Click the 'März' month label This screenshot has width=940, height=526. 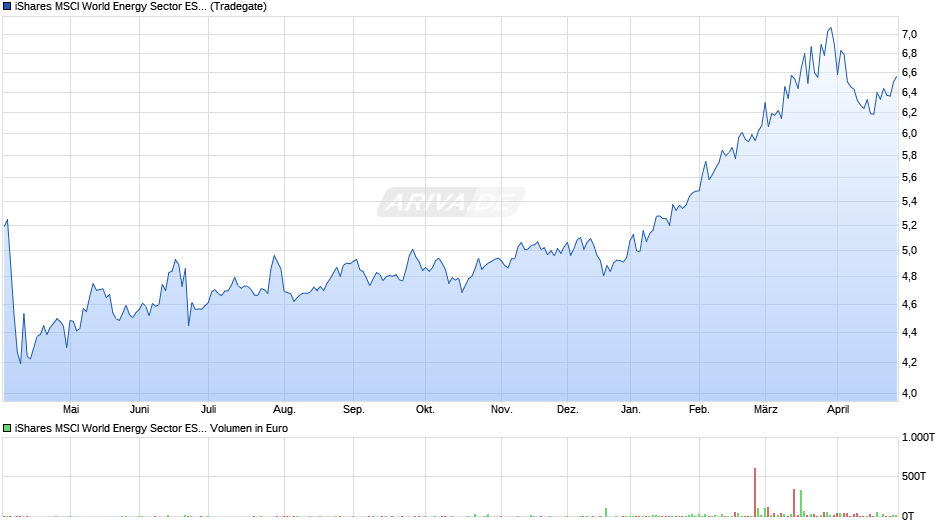[766, 409]
